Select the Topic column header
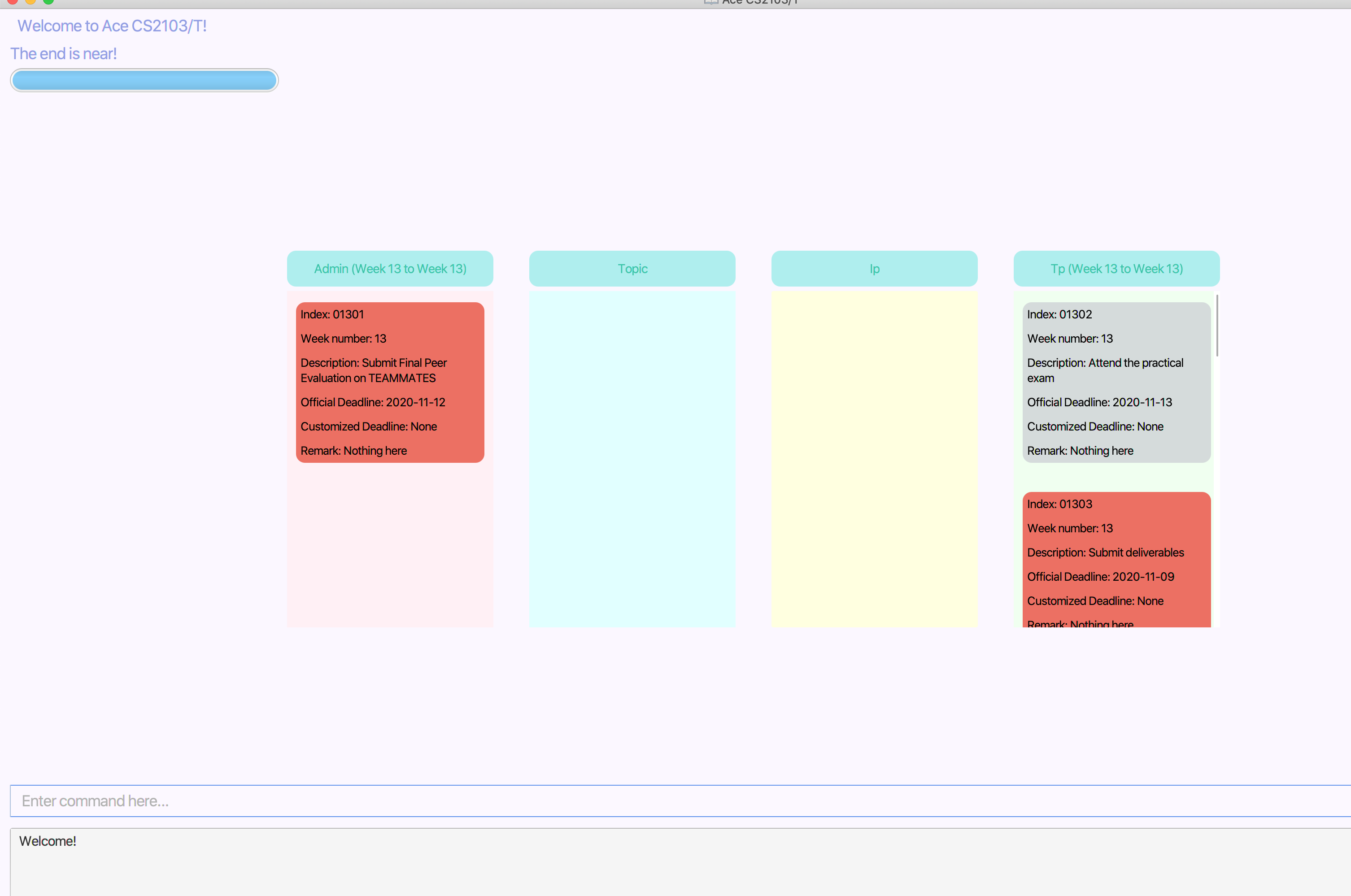The image size is (1351, 896). coord(632,269)
